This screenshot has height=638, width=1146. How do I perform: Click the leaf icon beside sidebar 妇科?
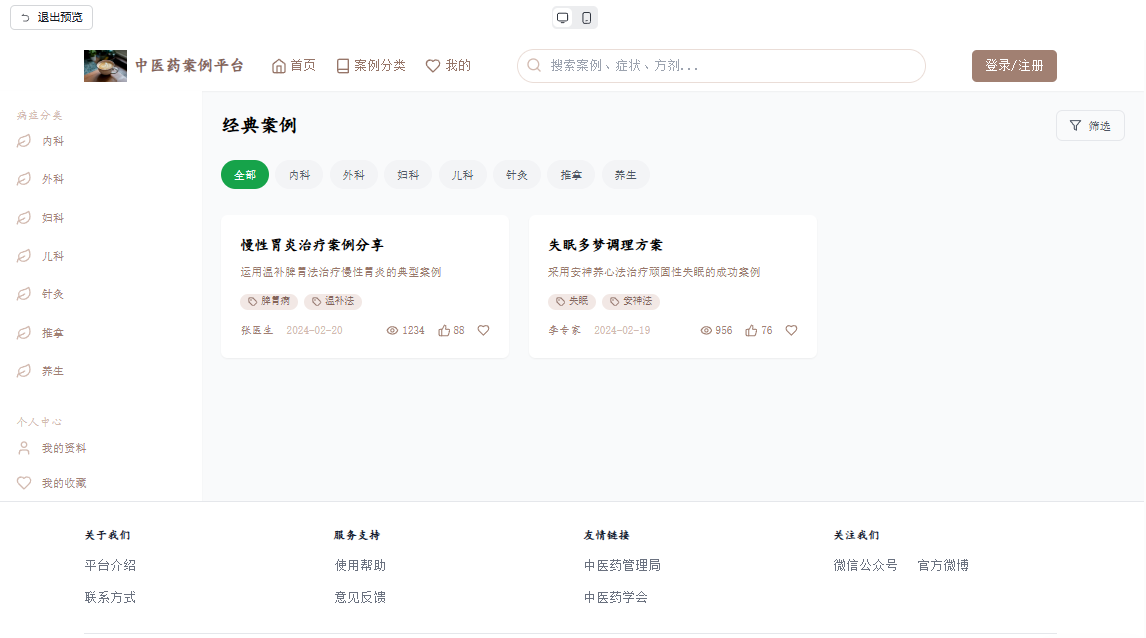coord(24,218)
